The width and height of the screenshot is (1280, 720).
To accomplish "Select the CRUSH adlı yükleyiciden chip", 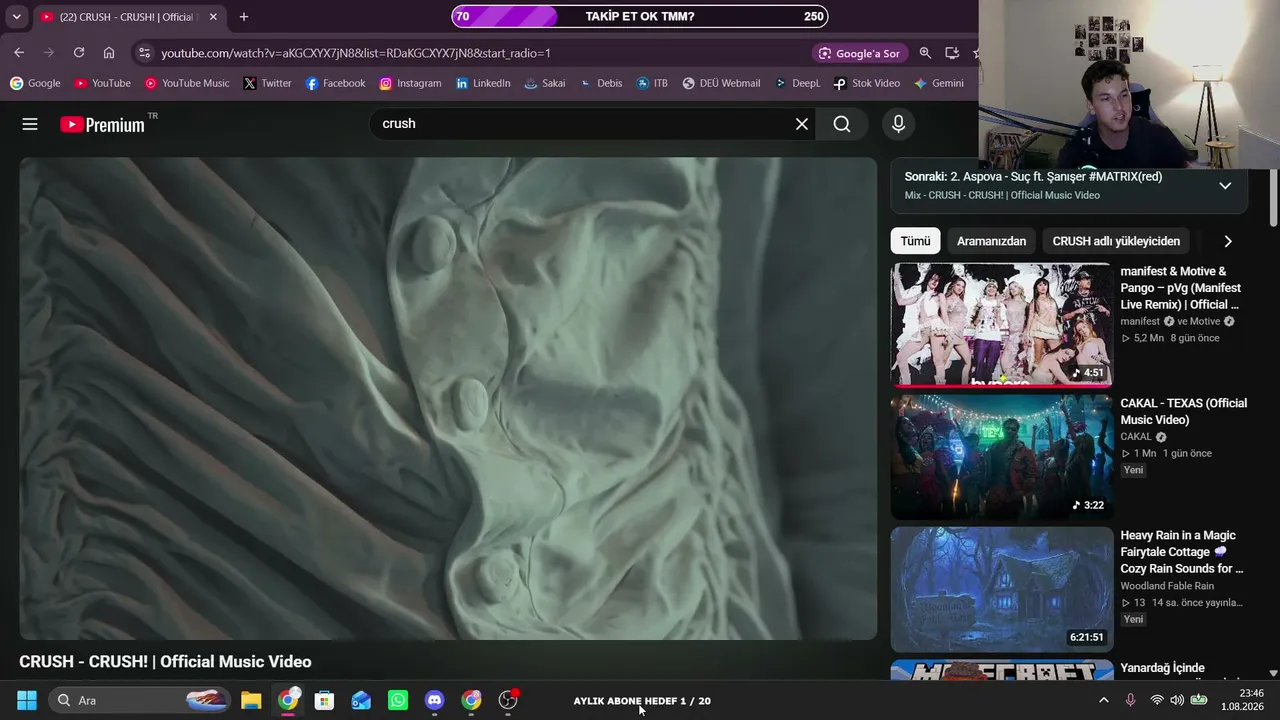I will pos(1116,241).
